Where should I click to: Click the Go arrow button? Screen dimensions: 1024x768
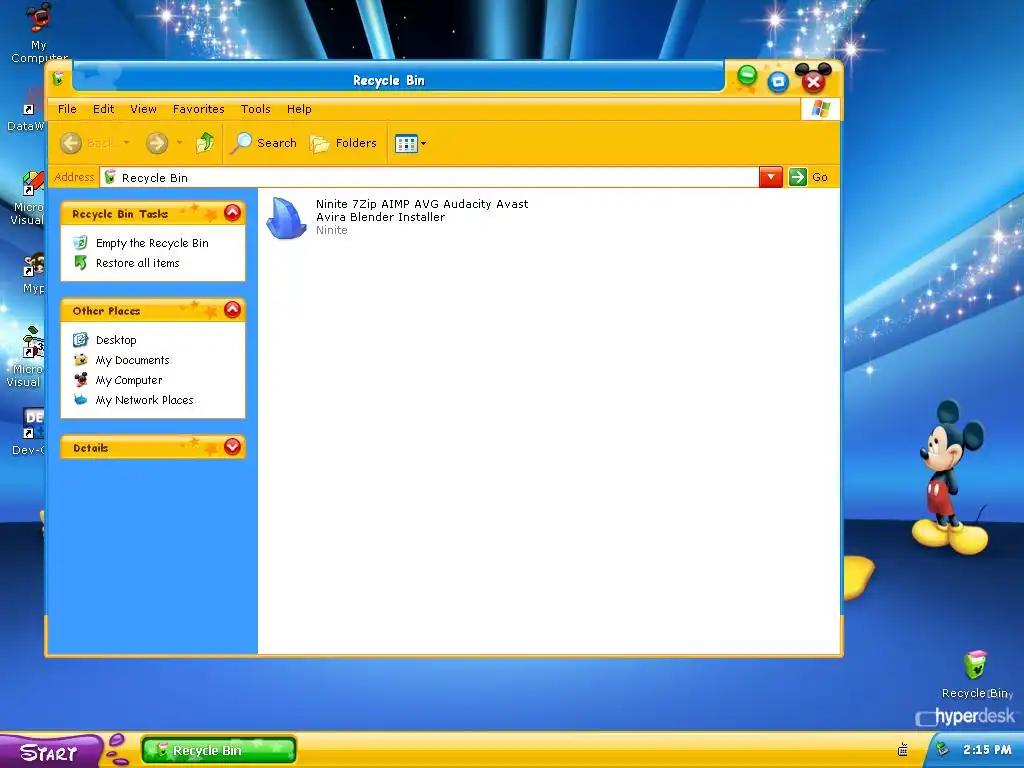click(x=797, y=177)
